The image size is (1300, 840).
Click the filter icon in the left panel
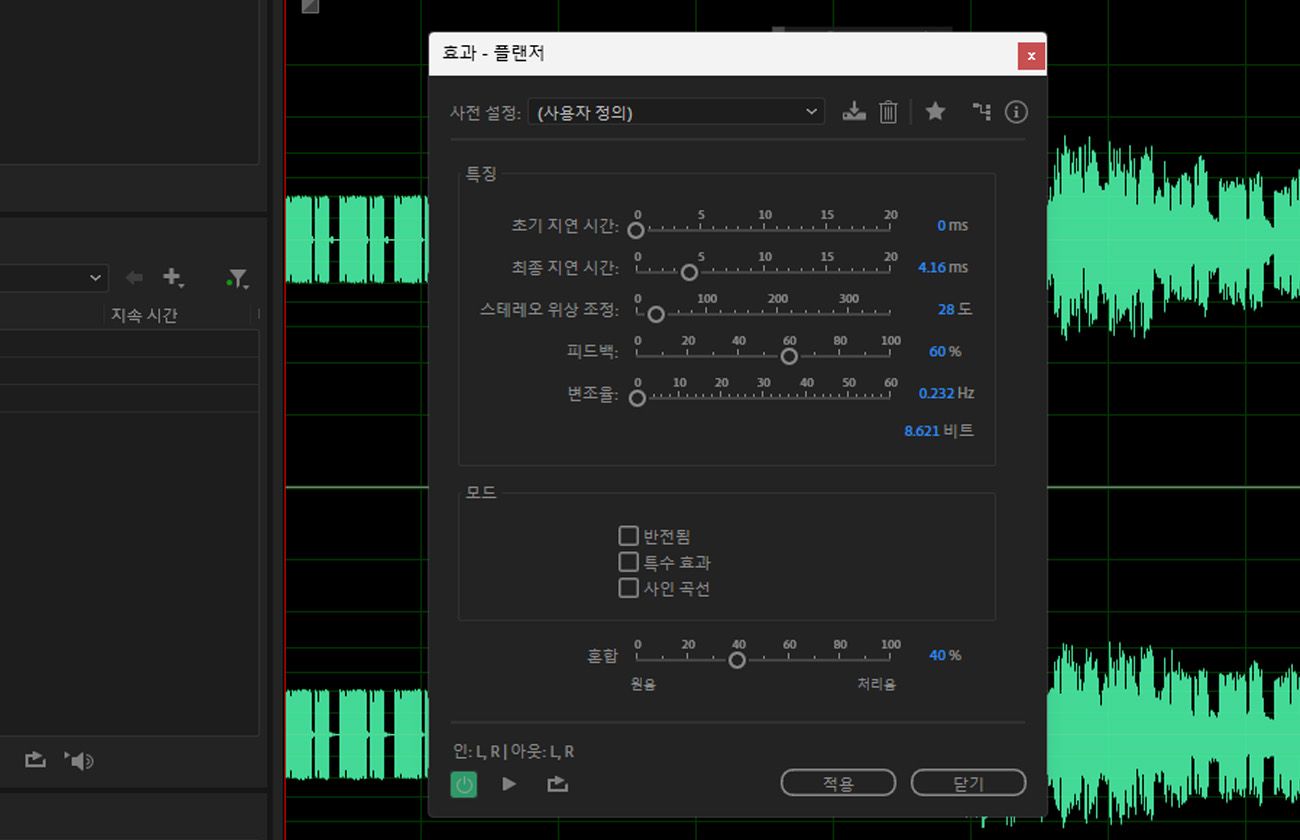(237, 278)
